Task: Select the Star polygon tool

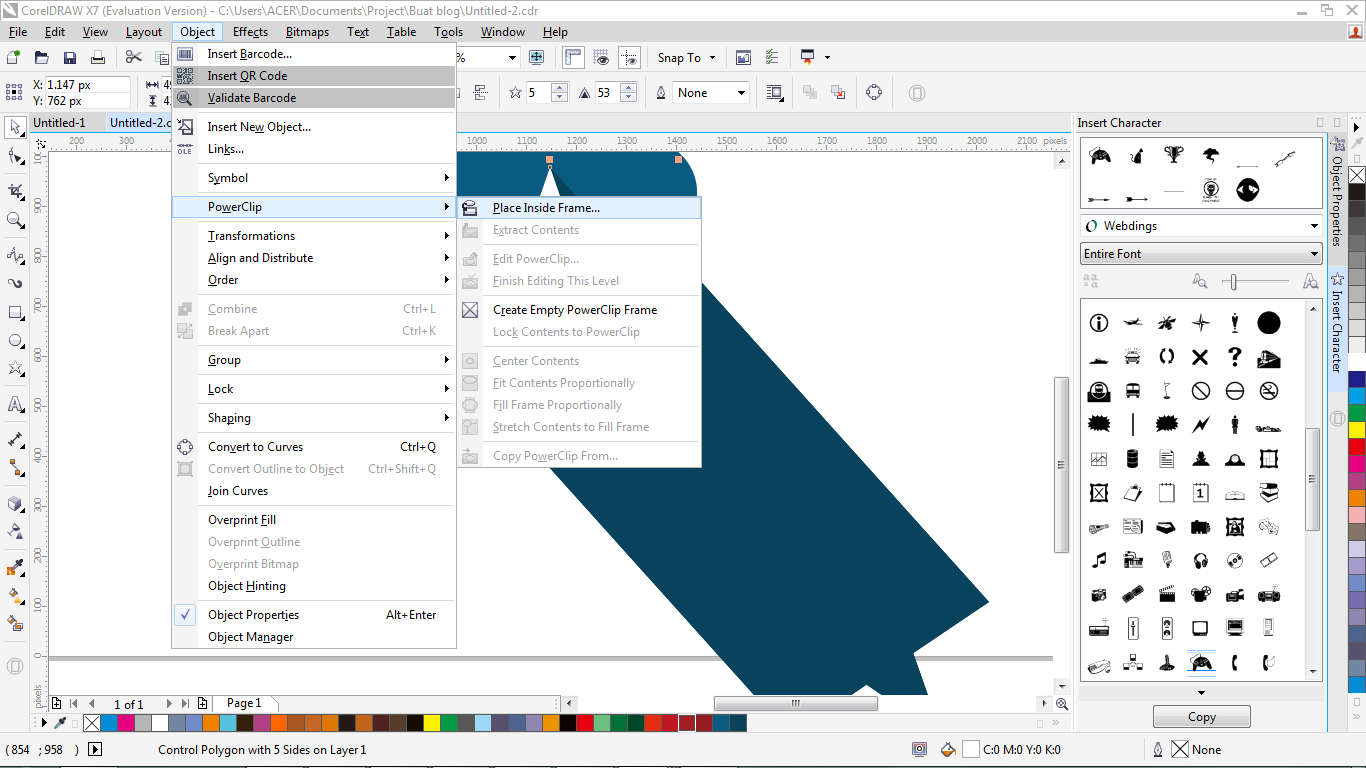Action: 15,370
